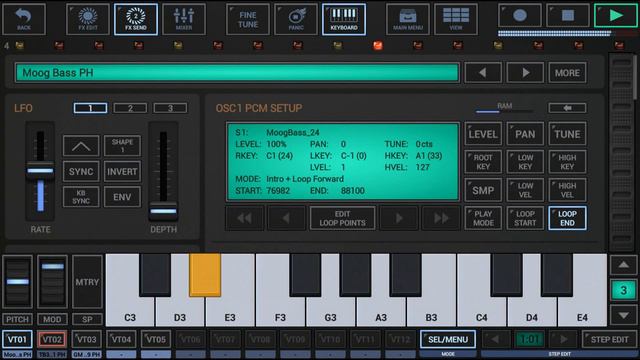Move the PITCH wheel slider
640x360 pixels.
pos(18,282)
